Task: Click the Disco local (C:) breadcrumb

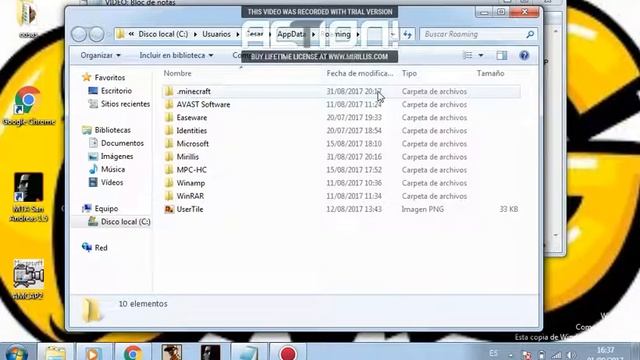Action: point(163,34)
